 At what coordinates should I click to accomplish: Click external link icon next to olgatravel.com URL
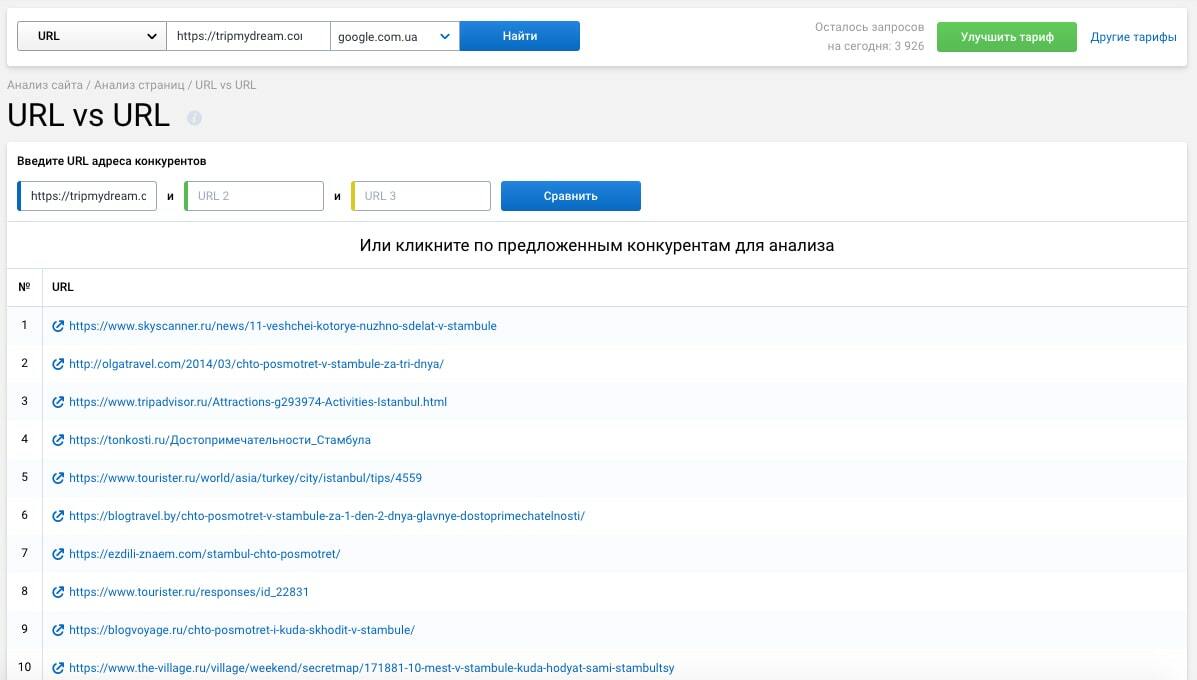pyautogui.click(x=58, y=364)
